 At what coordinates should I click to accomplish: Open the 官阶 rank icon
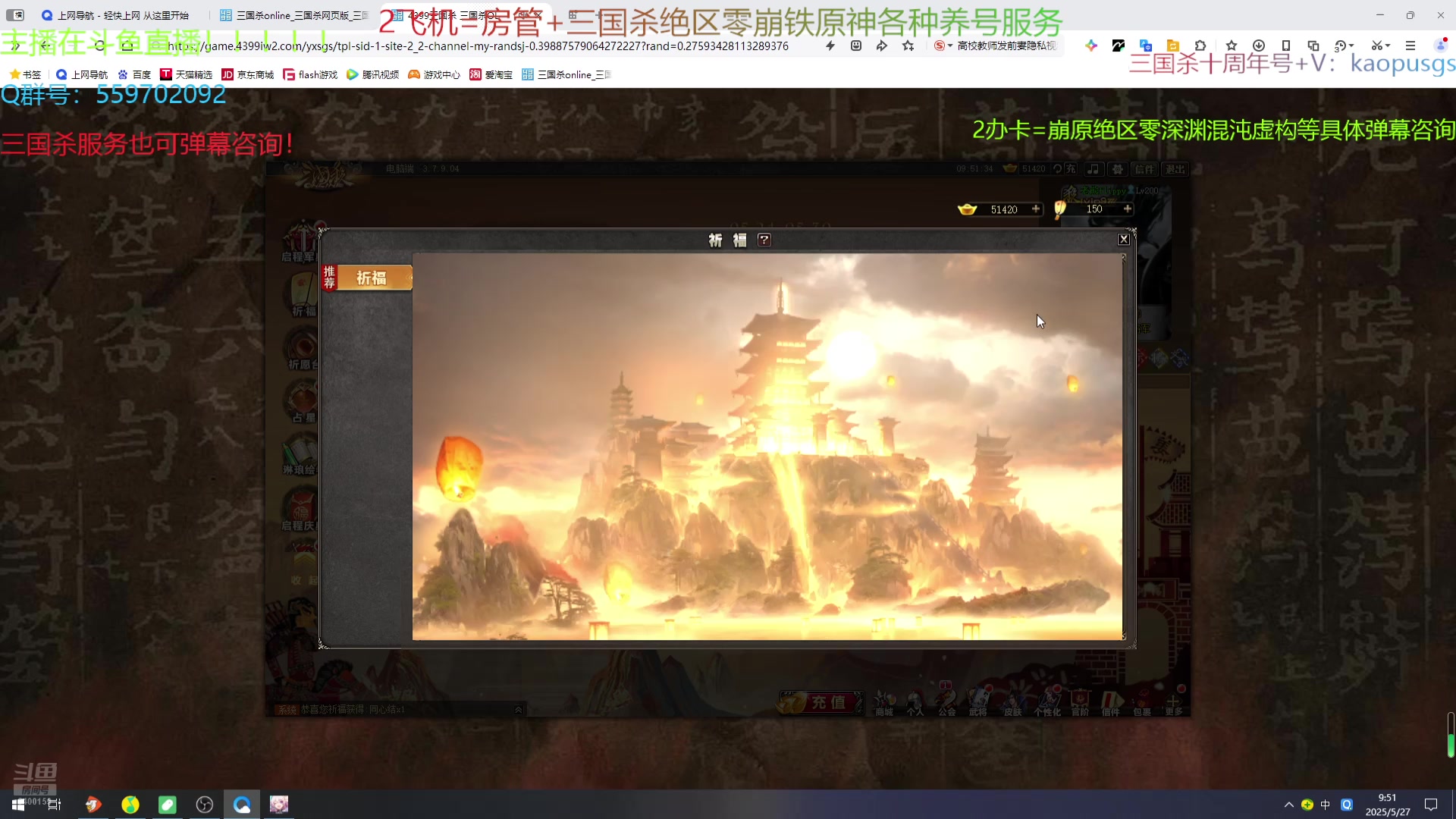point(1080,703)
